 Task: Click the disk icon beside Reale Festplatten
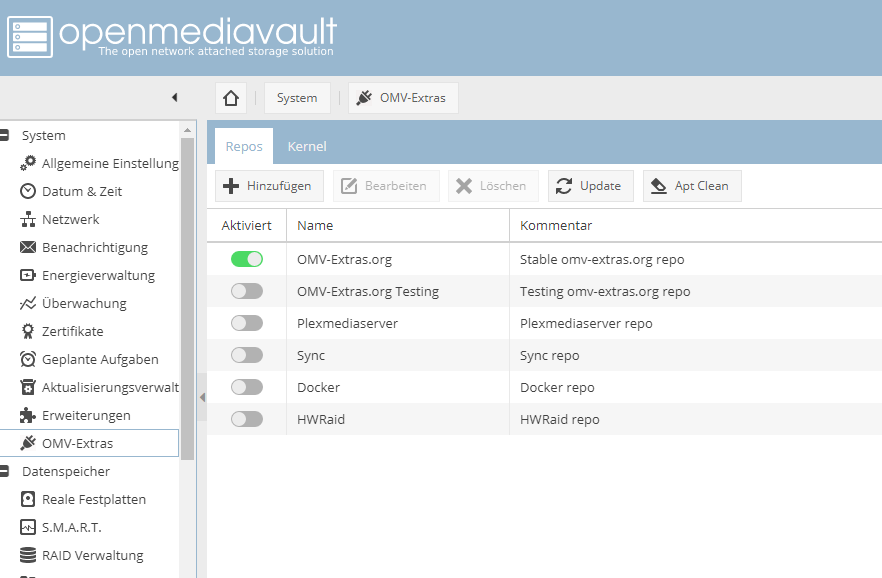click(28, 499)
